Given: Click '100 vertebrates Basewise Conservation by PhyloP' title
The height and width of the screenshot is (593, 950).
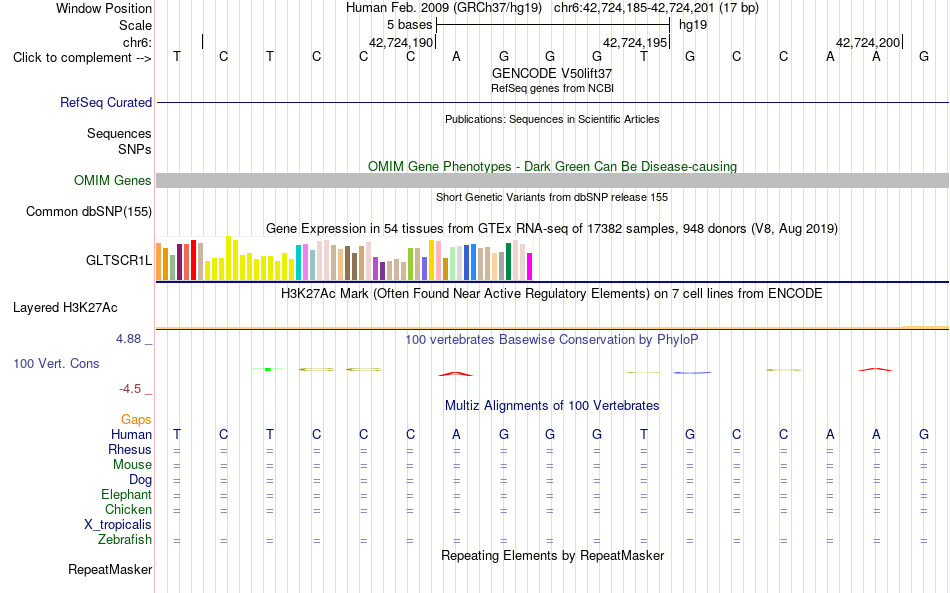Looking at the screenshot, I should [552, 340].
